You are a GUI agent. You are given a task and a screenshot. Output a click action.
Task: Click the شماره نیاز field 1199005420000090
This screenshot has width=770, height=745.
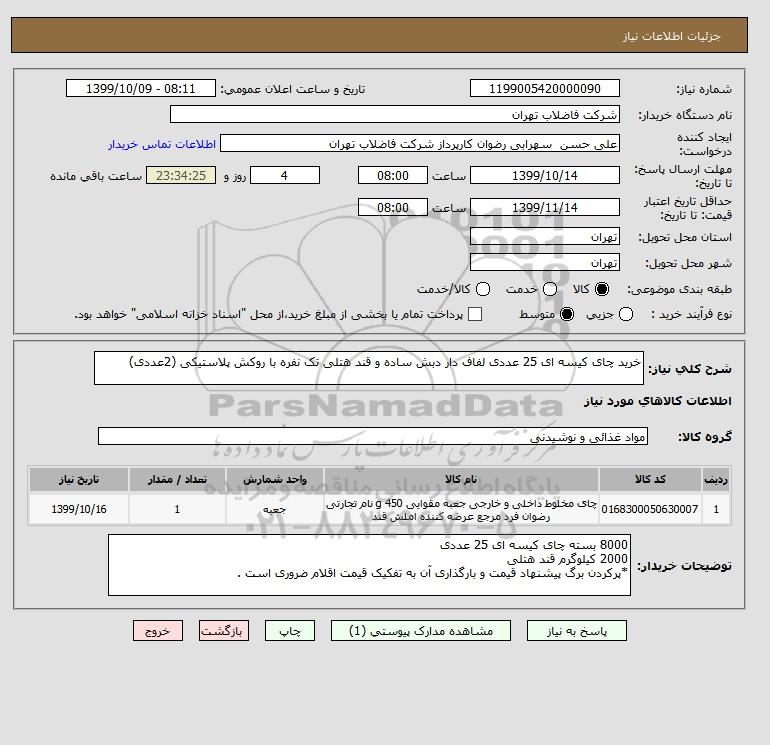pos(545,88)
